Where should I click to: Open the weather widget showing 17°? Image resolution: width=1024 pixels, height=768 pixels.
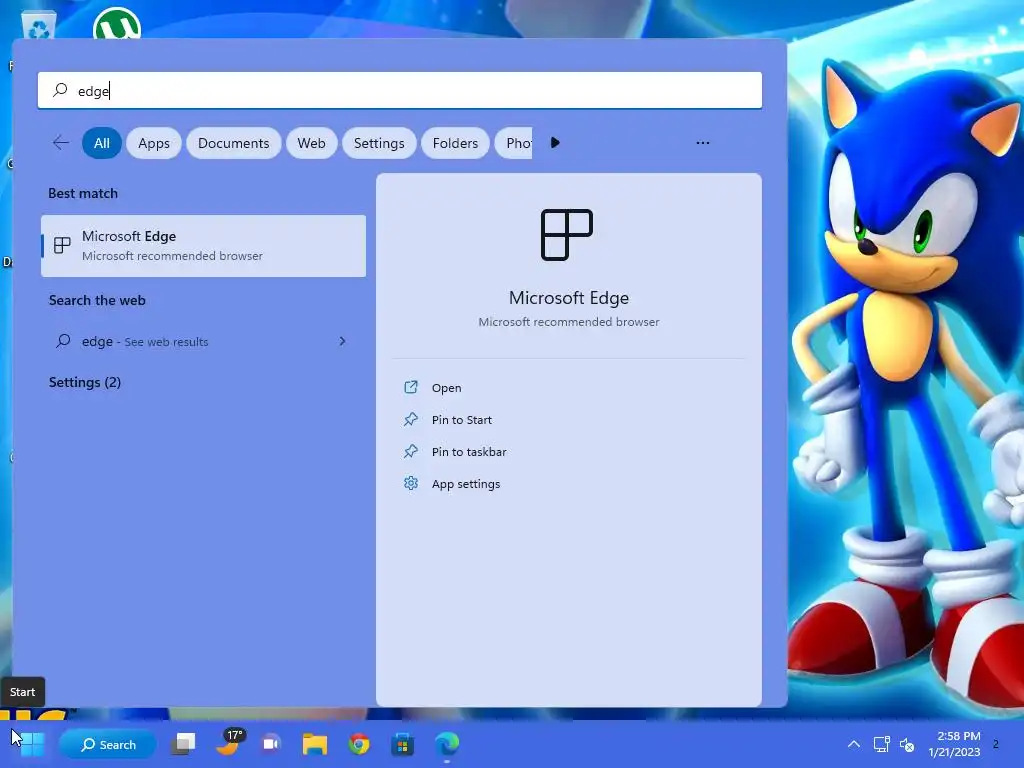(x=229, y=743)
